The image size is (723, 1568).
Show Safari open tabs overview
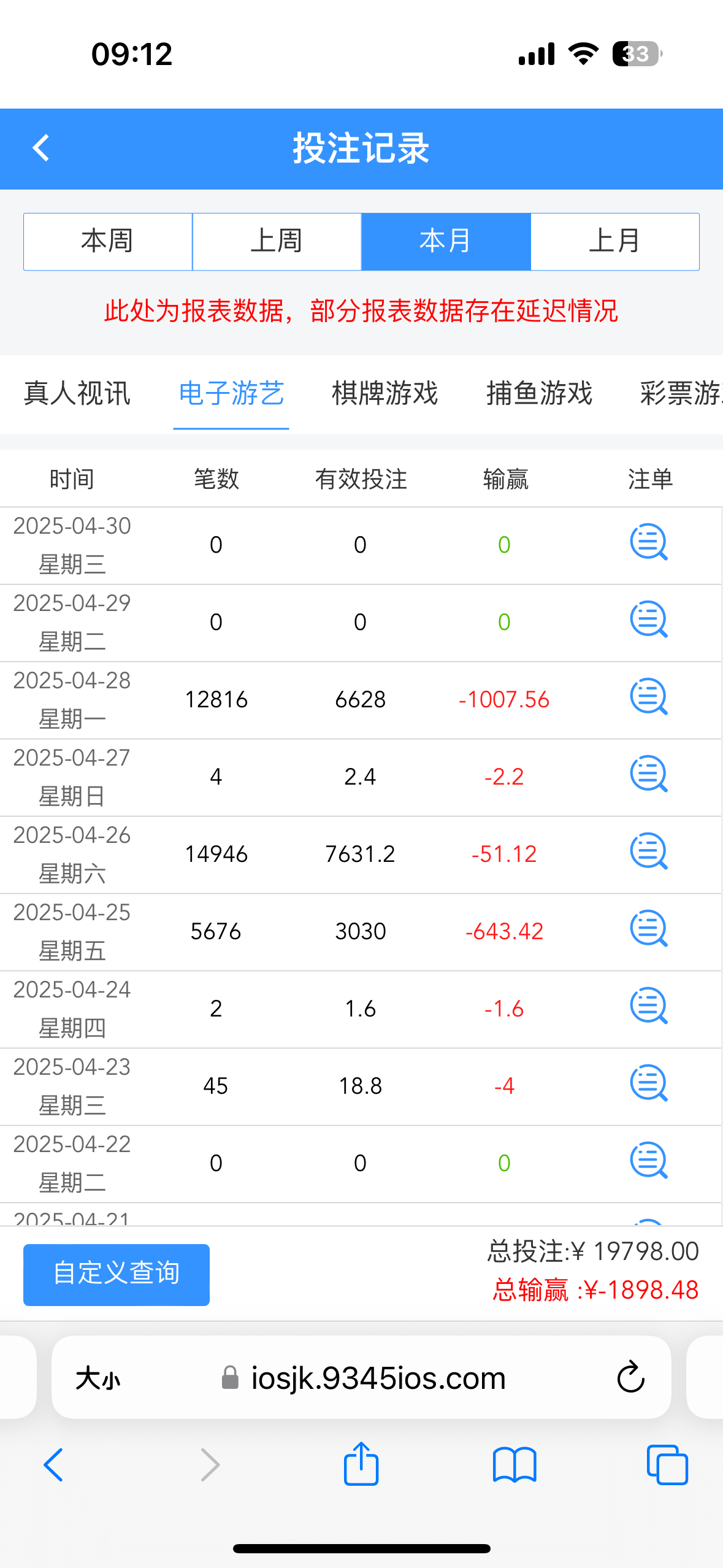click(x=667, y=1465)
